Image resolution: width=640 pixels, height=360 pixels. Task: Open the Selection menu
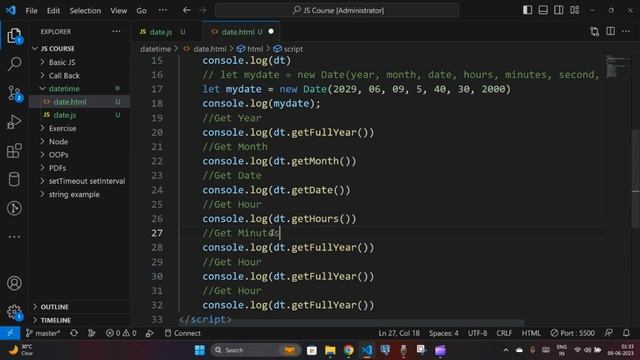coord(85,11)
